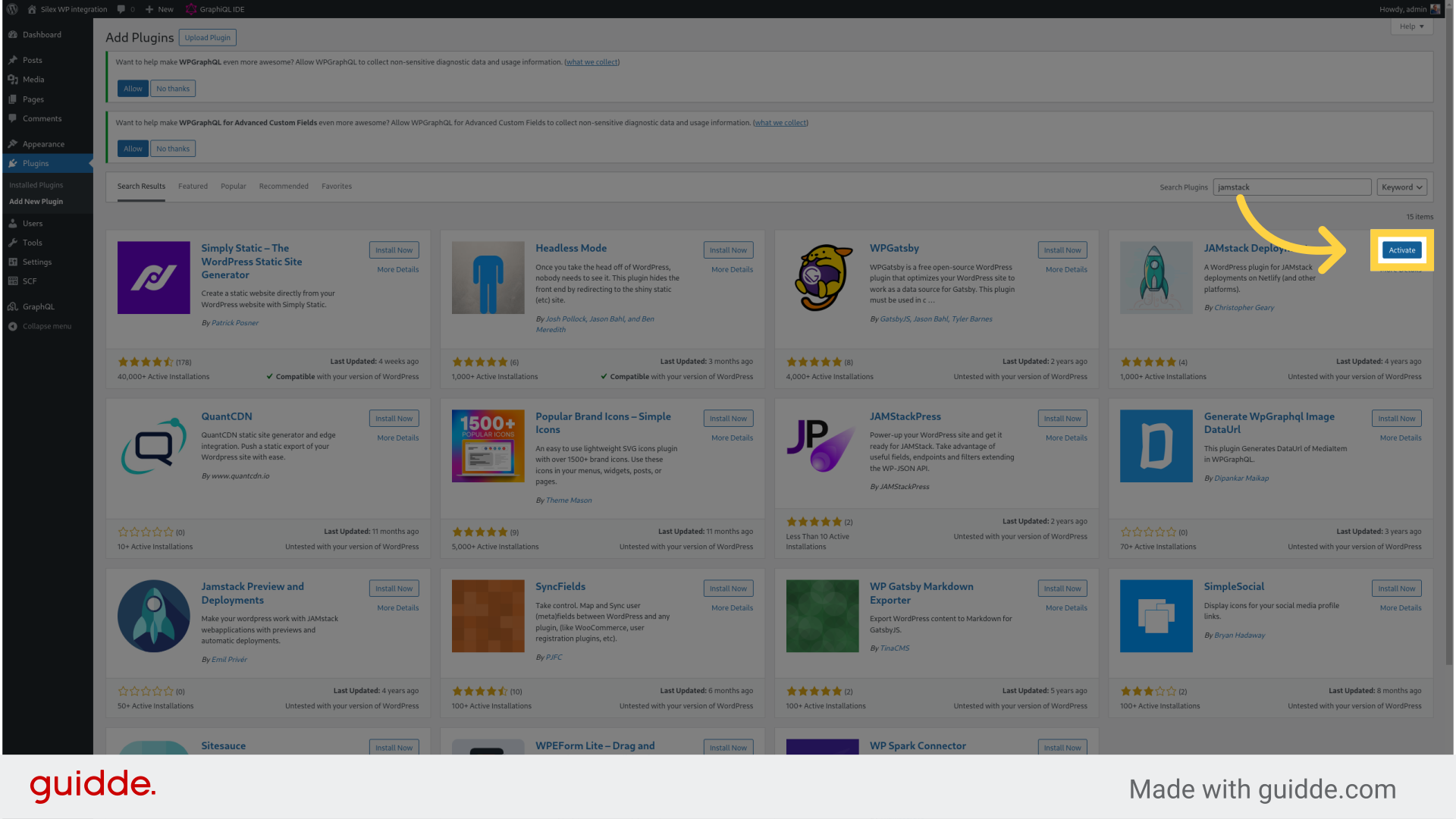Click the Simply Static plugin thumbnail
The width and height of the screenshot is (1456, 819).
pos(153,278)
